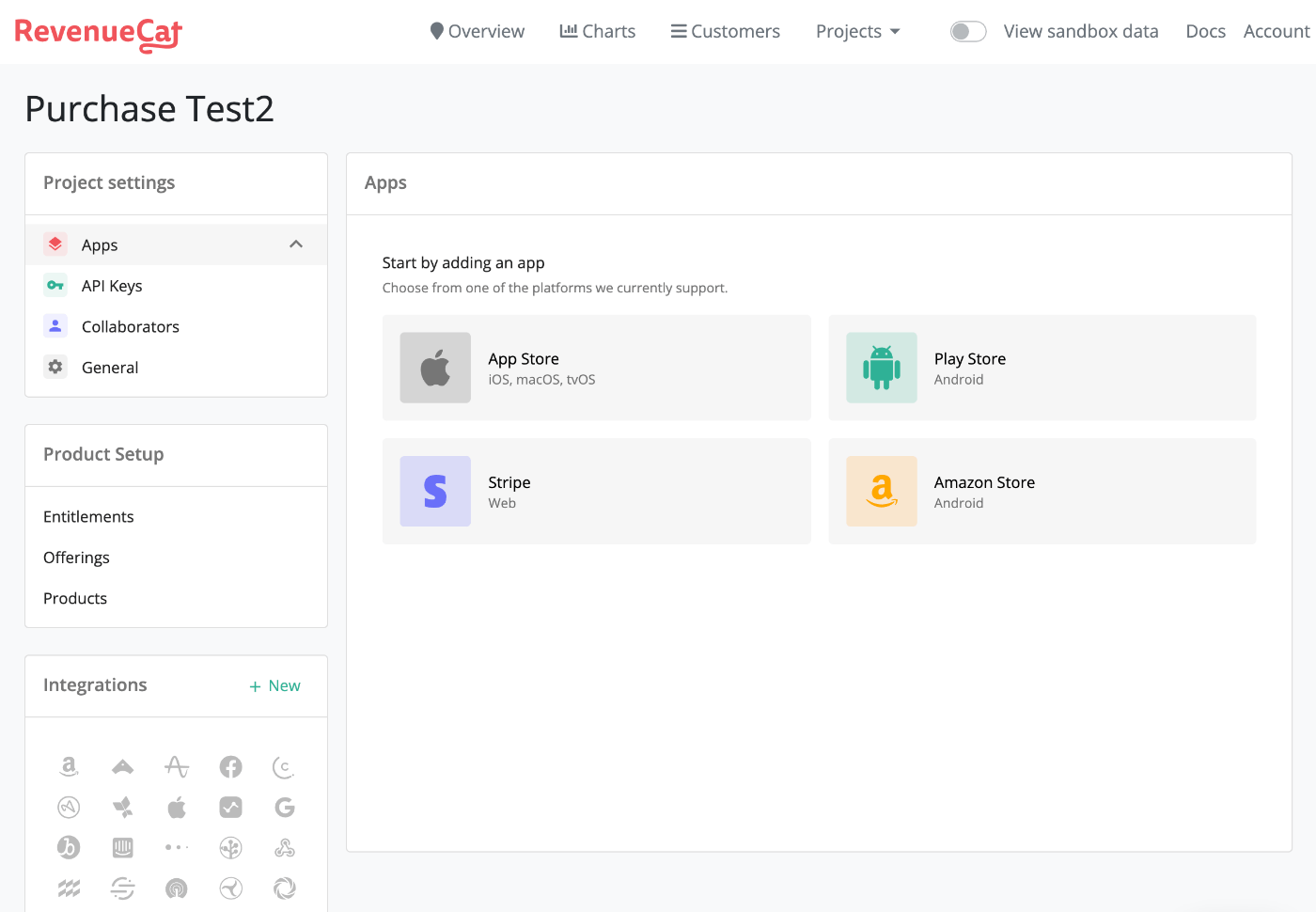Open the Customers list
This screenshot has height=912, width=1316.
pyautogui.click(x=725, y=31)
